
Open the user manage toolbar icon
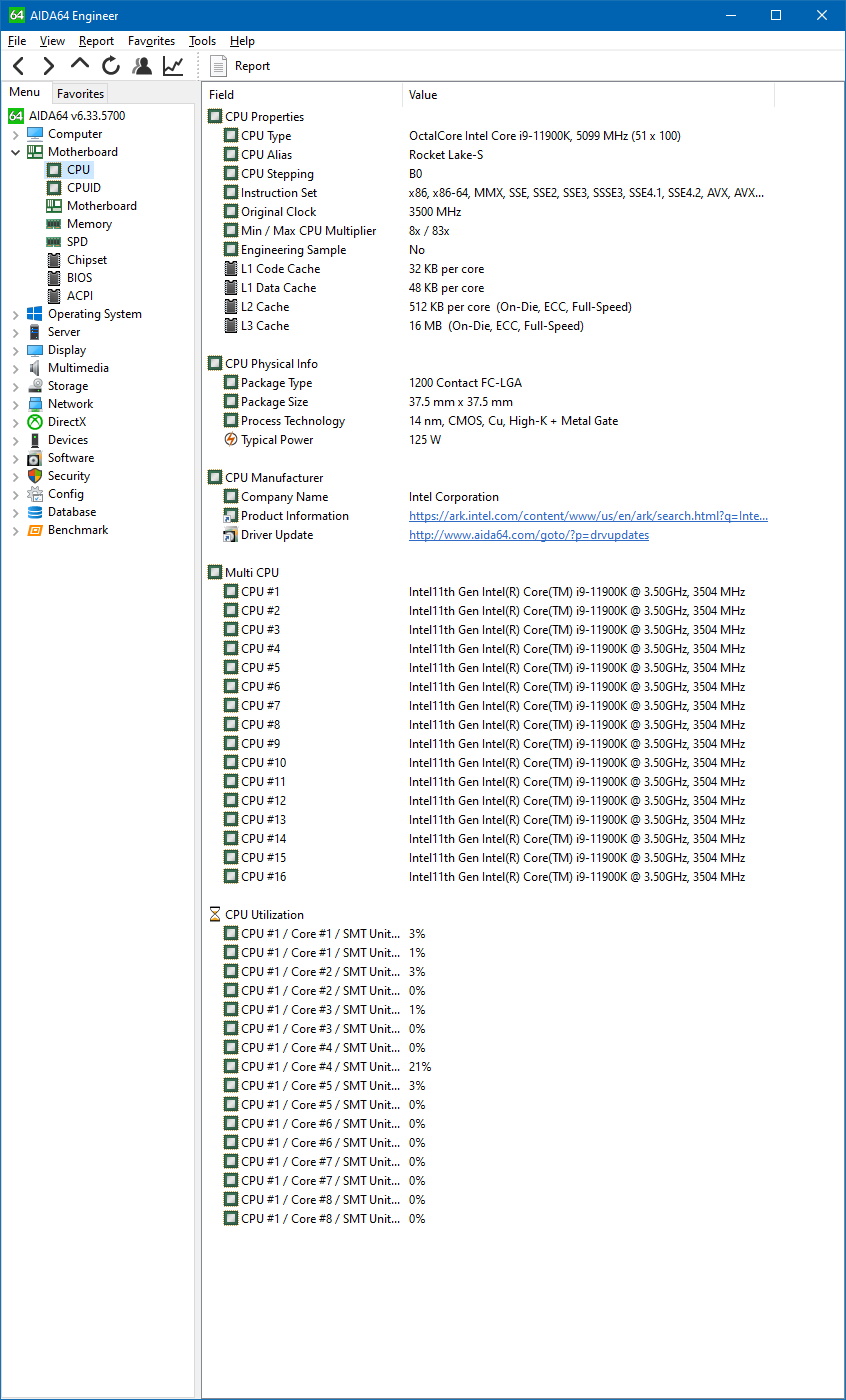coord(142,66)
